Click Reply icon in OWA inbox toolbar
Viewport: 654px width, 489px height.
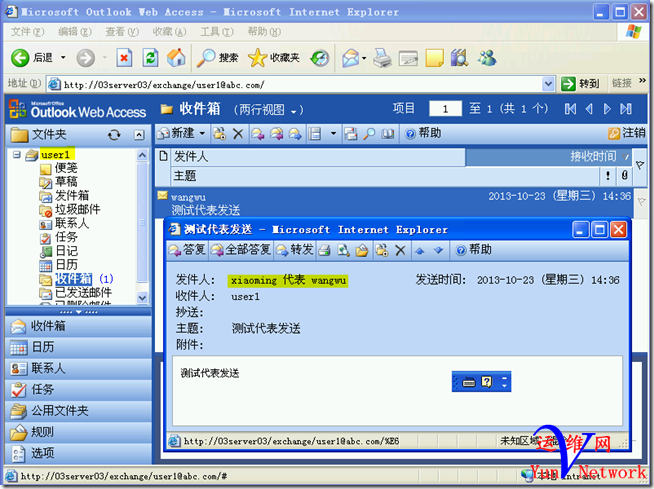click(258, 134)
